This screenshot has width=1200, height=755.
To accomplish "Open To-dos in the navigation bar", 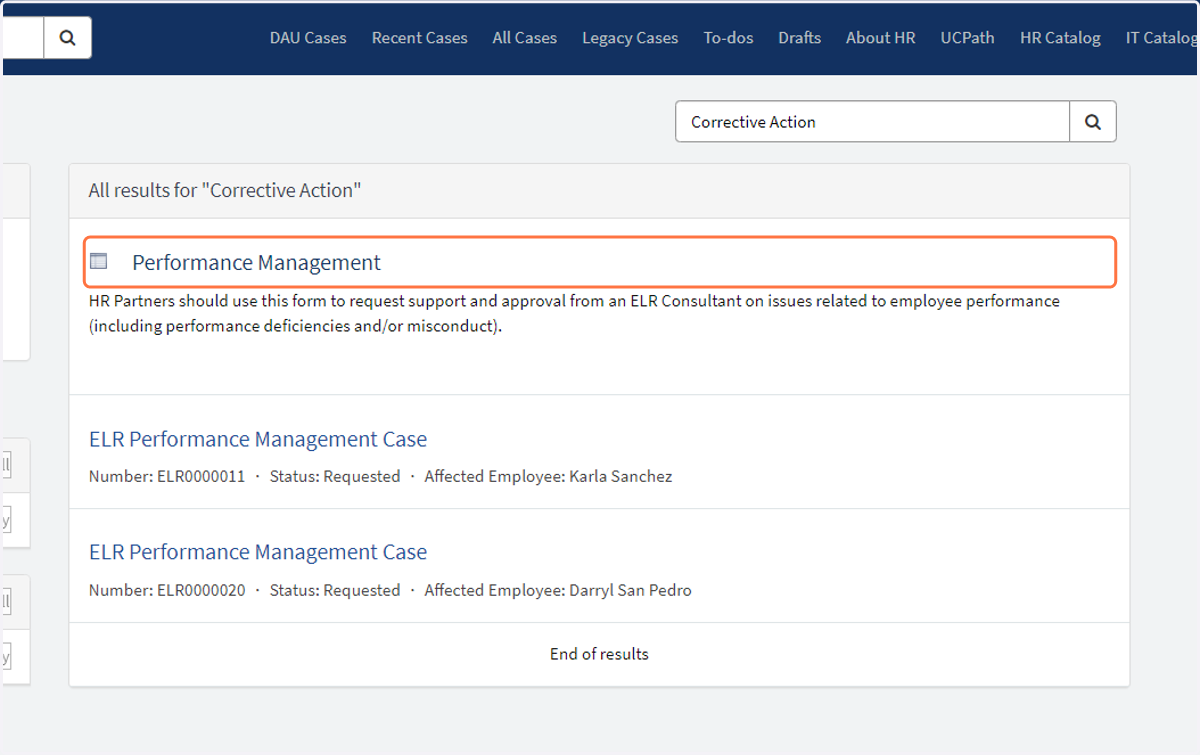I will click(728, 38).
